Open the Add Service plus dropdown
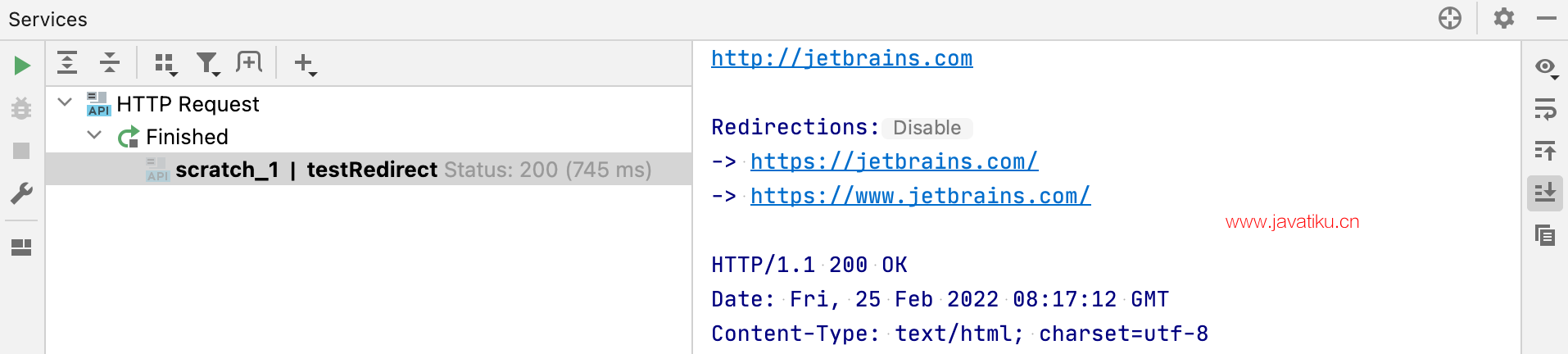 click(x=305, y=64)
